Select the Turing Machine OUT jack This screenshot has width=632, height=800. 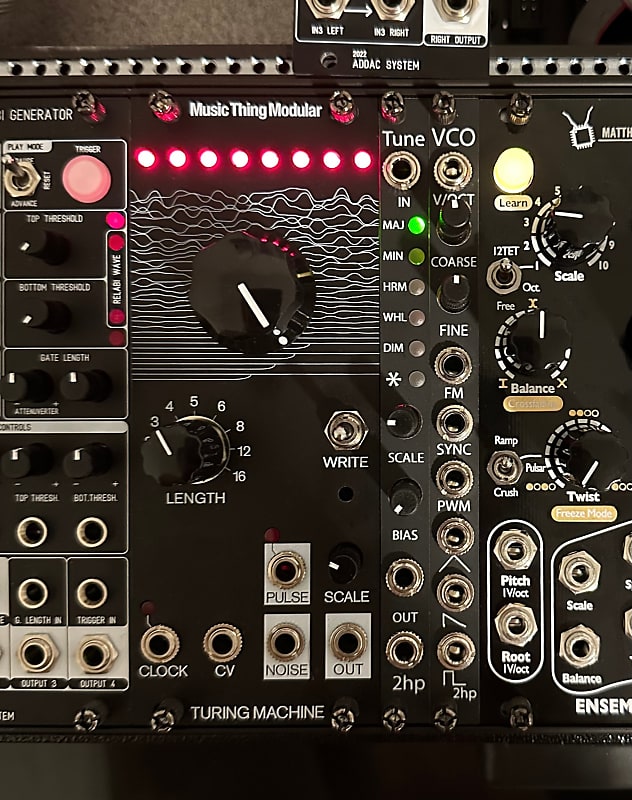(x=348, y=643)
